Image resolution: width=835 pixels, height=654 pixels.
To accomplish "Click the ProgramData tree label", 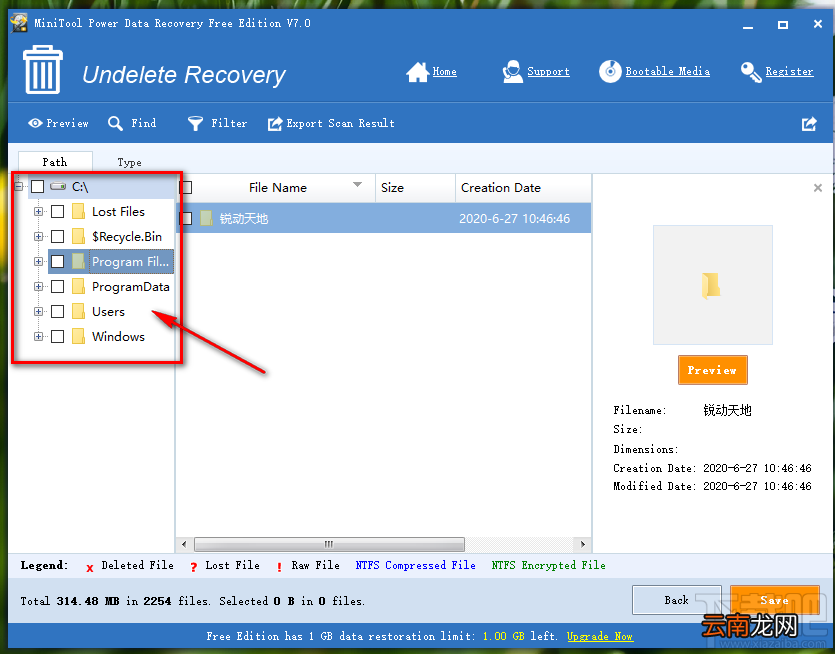I will point(130,287).
